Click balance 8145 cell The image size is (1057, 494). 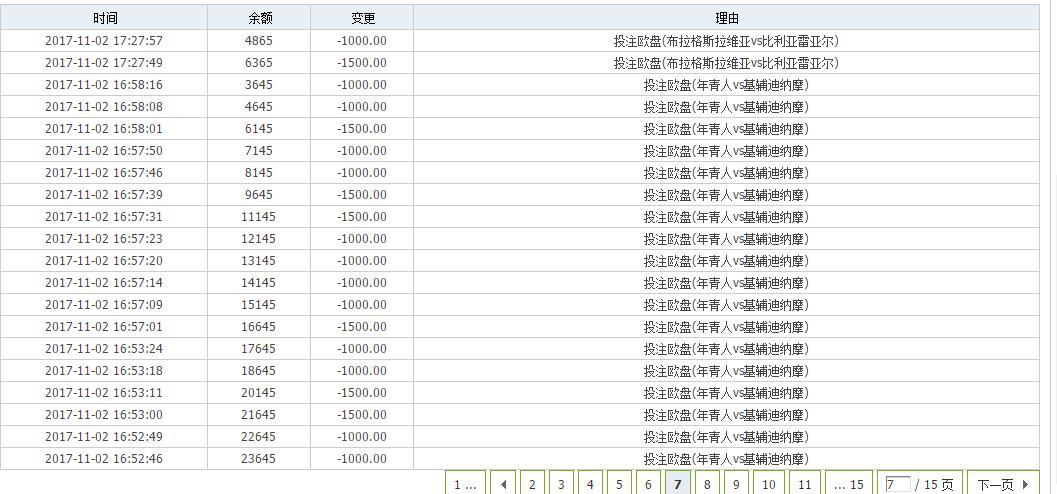259,173
